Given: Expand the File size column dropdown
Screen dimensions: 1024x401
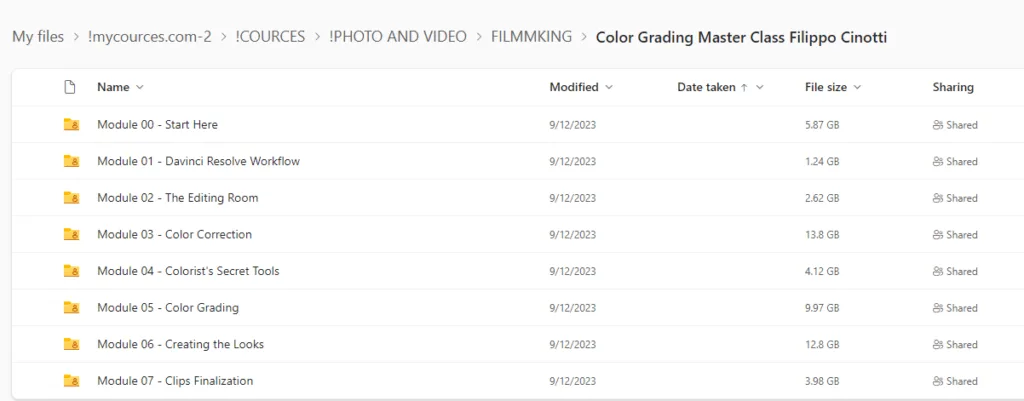Looking at the screenshot, I should pos(857,87).
